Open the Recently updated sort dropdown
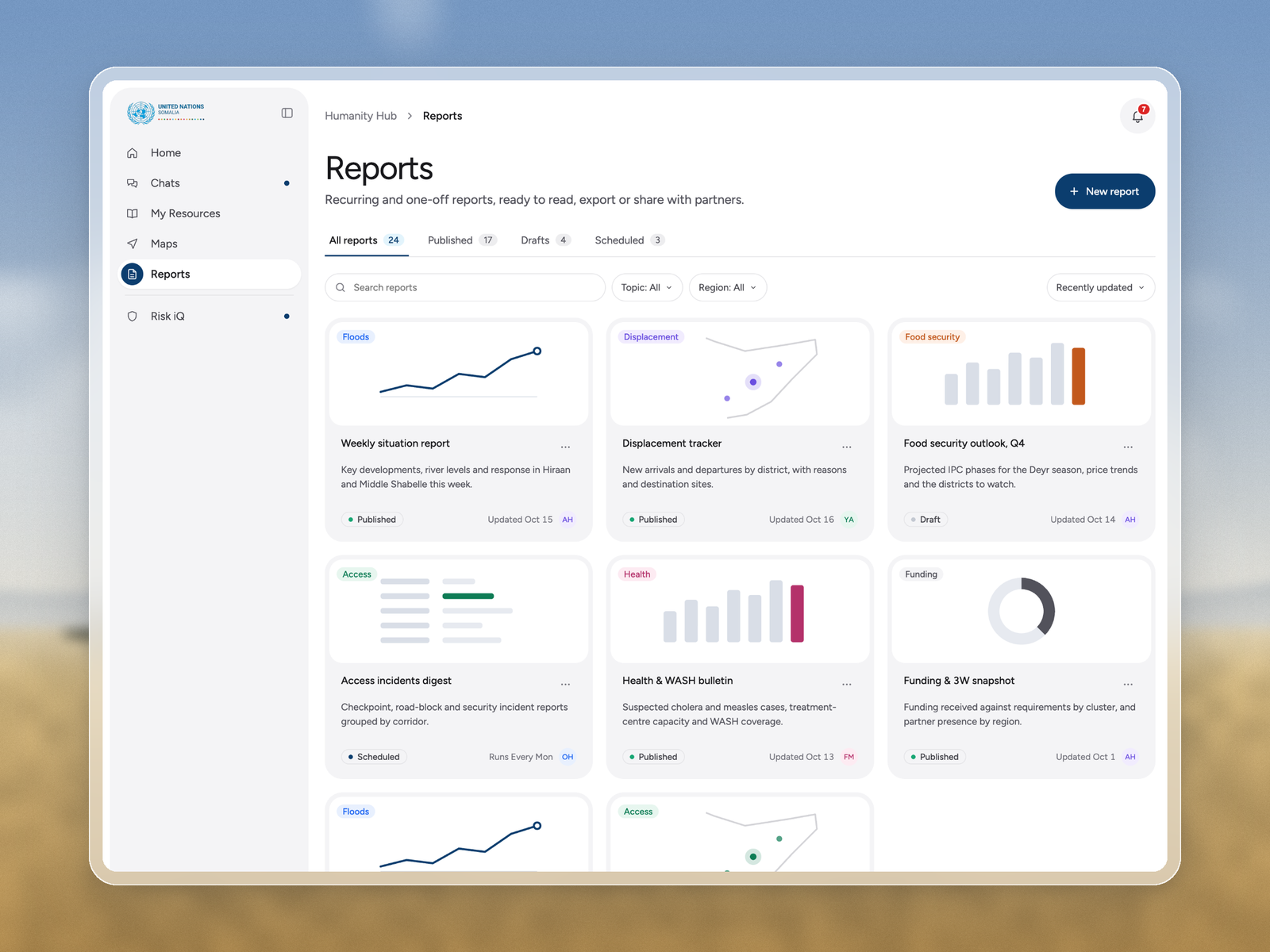The width and height of the screenshot is (1270, 952). [x=1100, y=287]
